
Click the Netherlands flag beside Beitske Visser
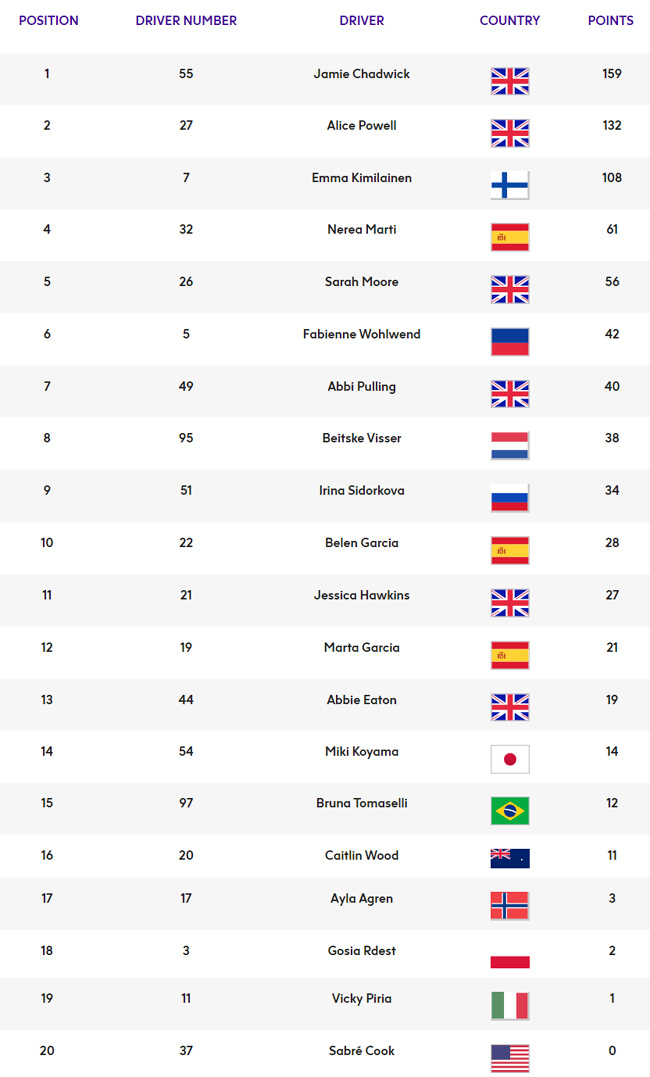[510, 446]
